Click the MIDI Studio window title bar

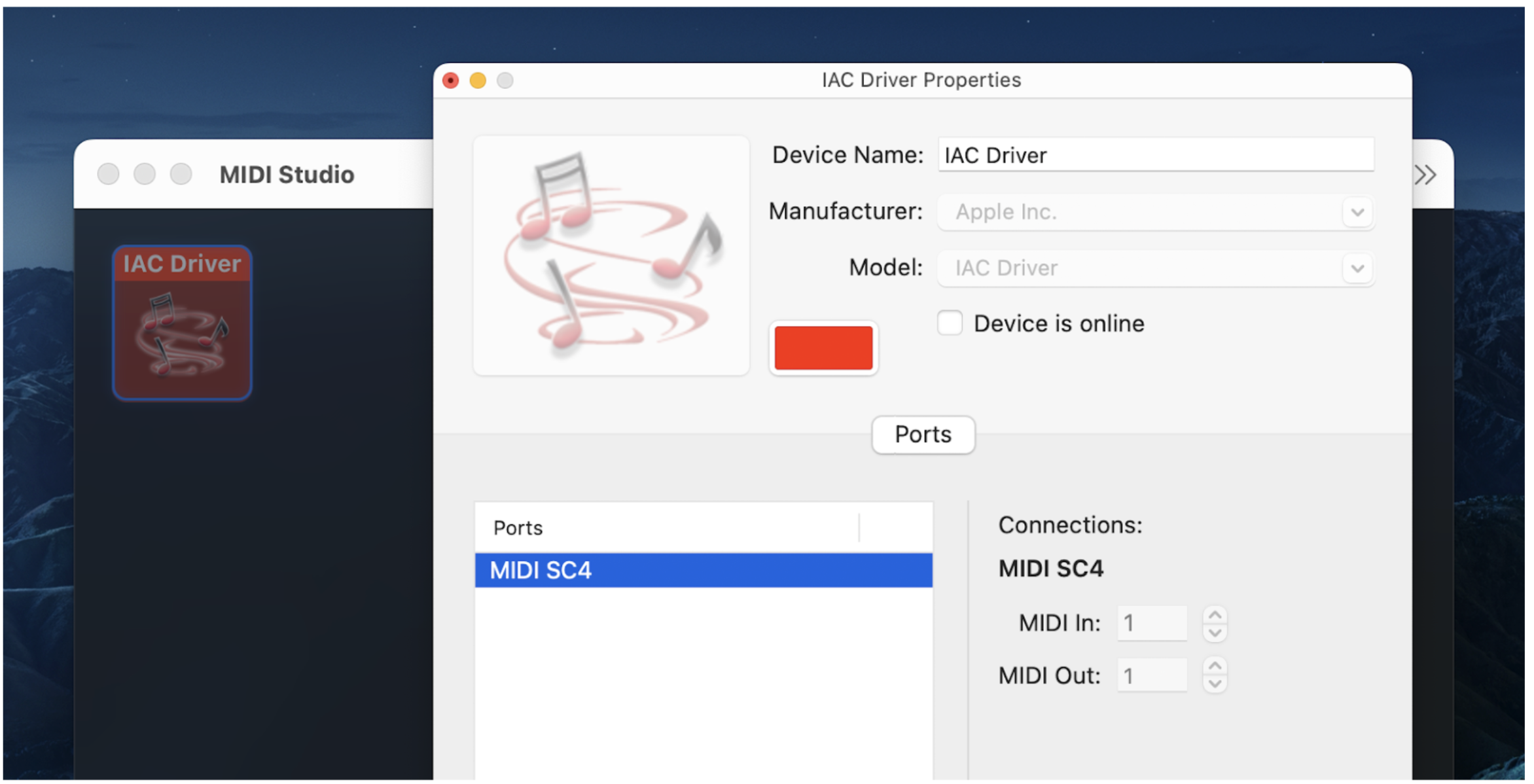click(287, 175)
